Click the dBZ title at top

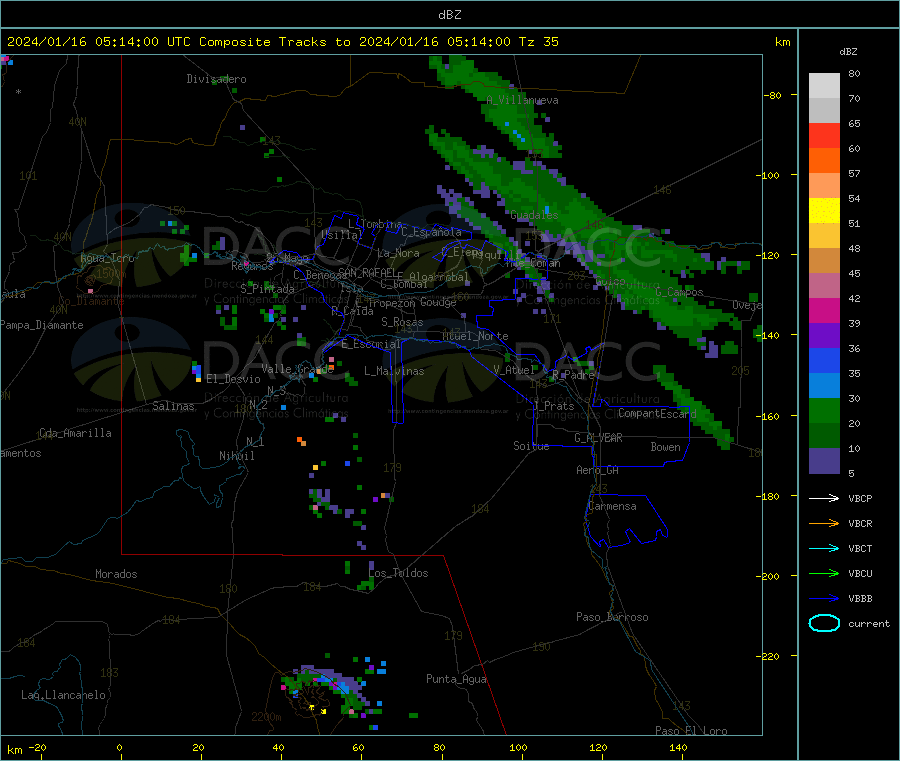click(449, 15)
